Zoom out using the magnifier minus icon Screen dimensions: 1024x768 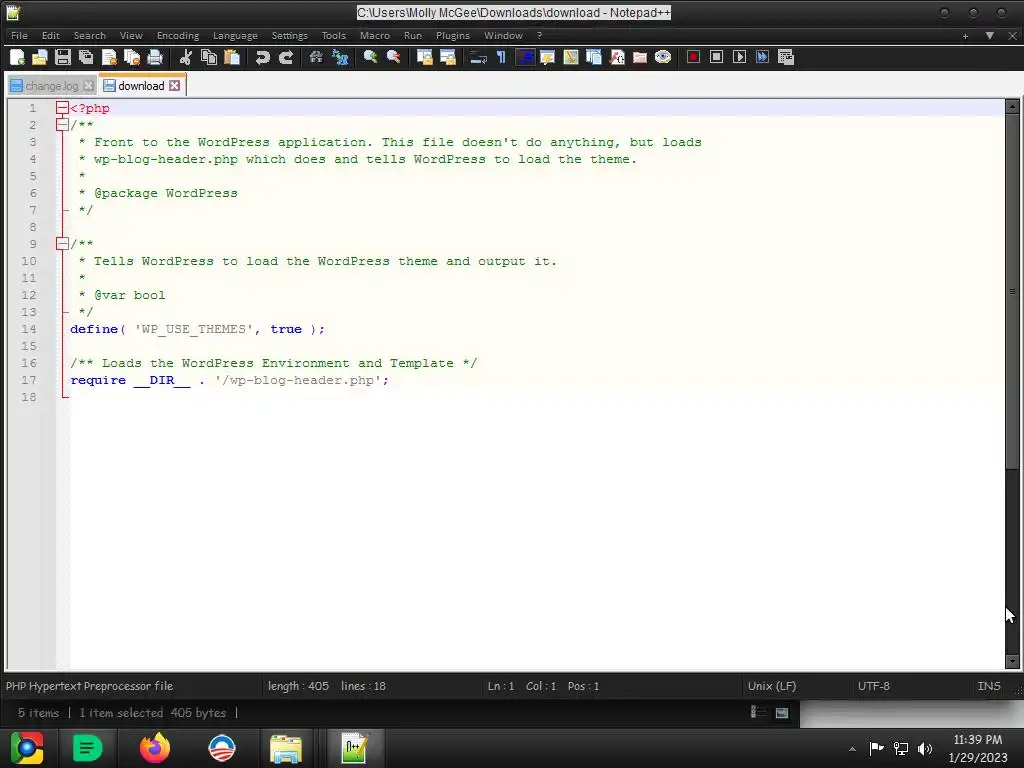pyautogui.click(x=393, y=57)
